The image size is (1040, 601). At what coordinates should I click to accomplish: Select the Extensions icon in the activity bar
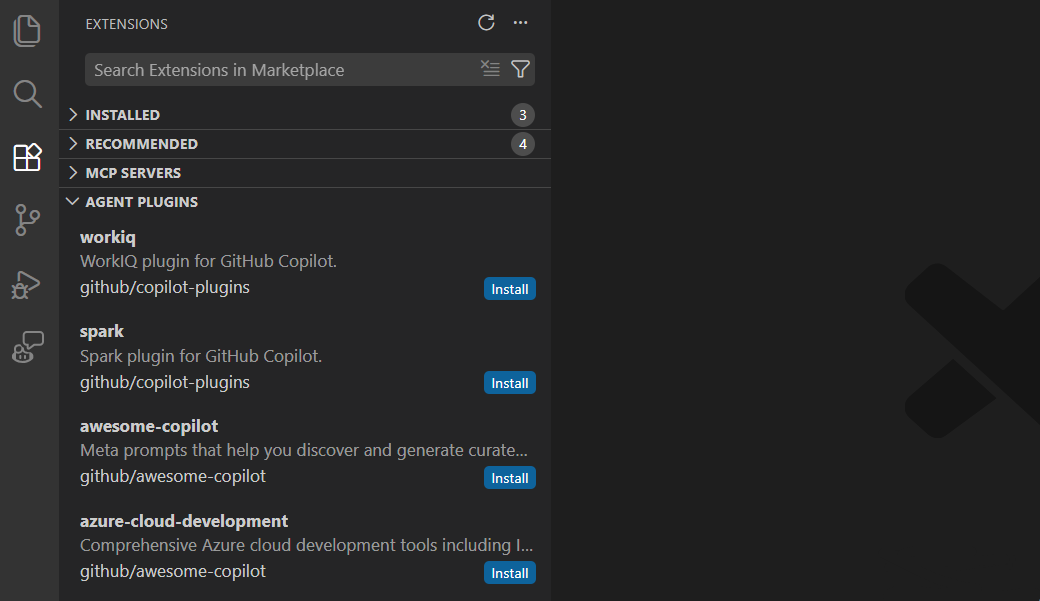point(27,157)
